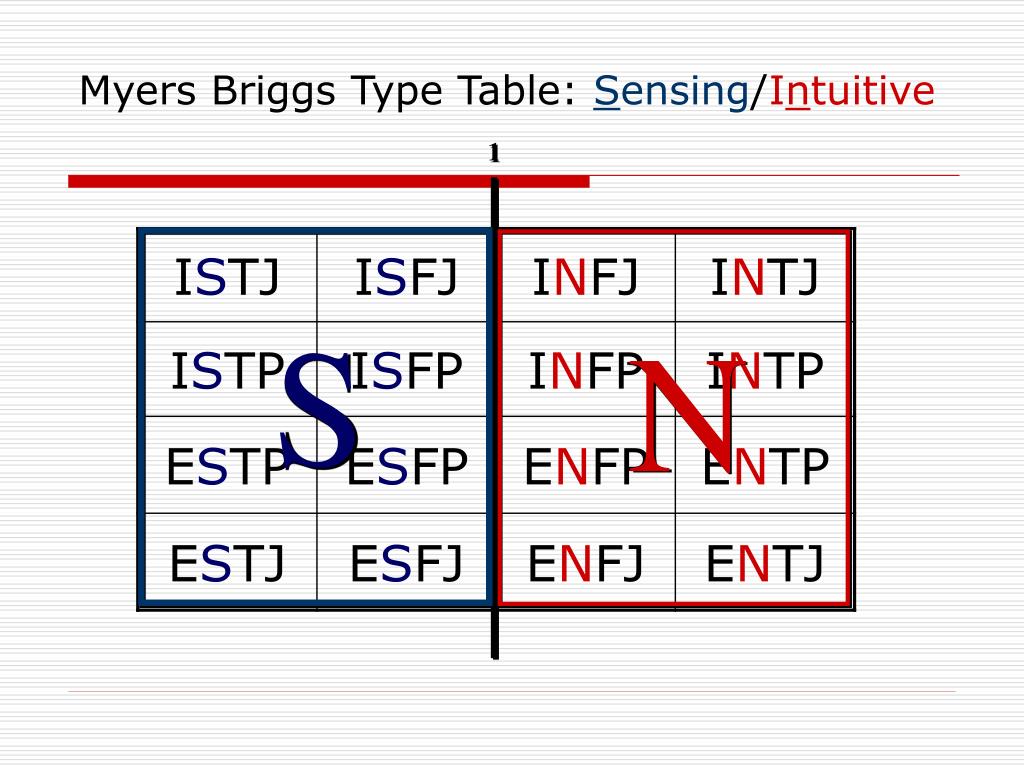Choose the ESFP type cell
The image size is (1024, 768).
click(402, 465)
